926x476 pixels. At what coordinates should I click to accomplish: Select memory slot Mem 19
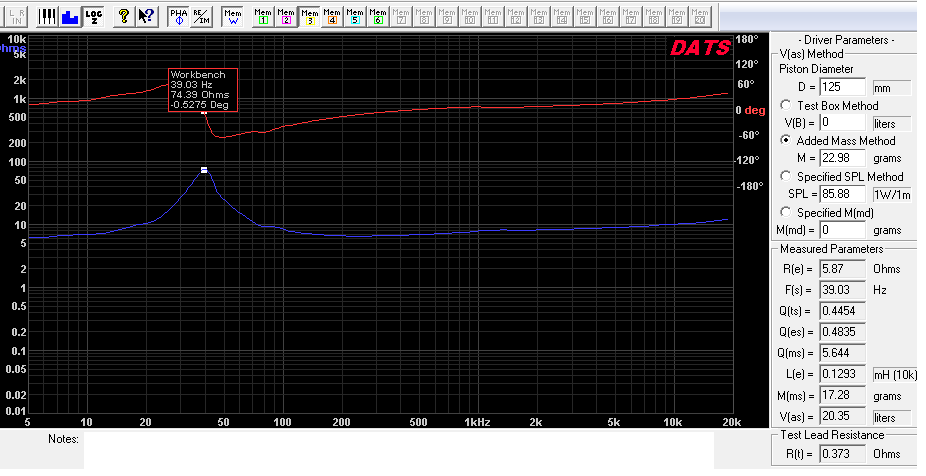coord(677,17)
